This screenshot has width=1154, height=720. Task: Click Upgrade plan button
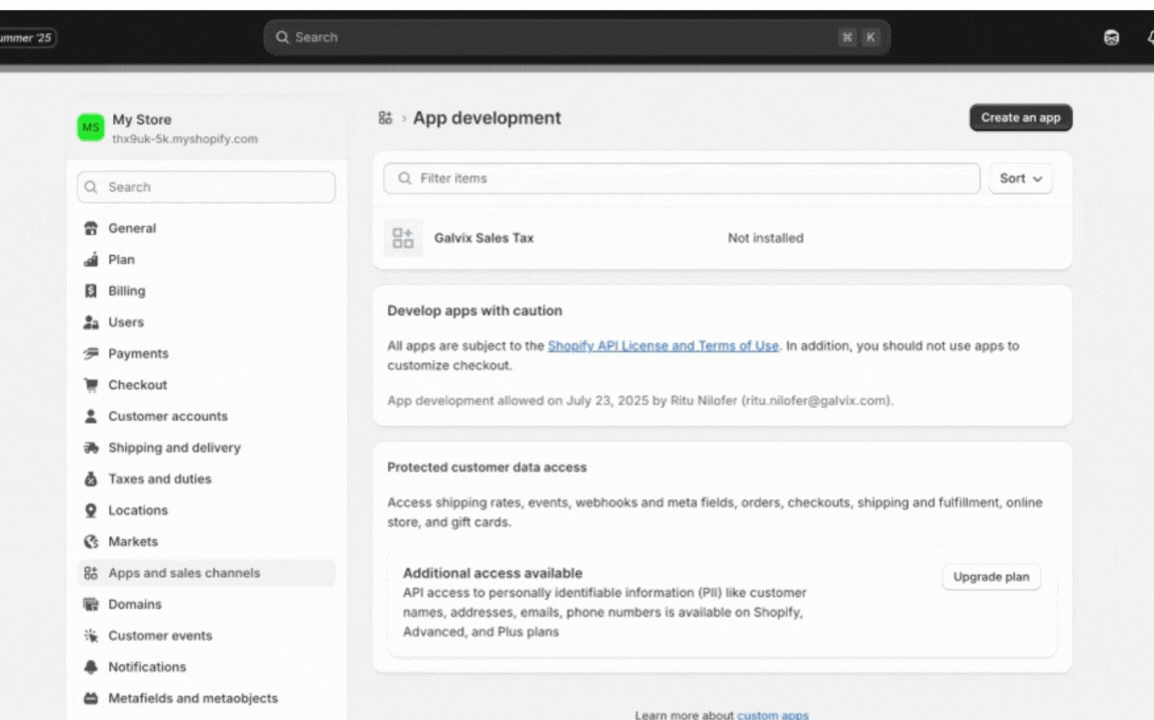coord(991,576)
